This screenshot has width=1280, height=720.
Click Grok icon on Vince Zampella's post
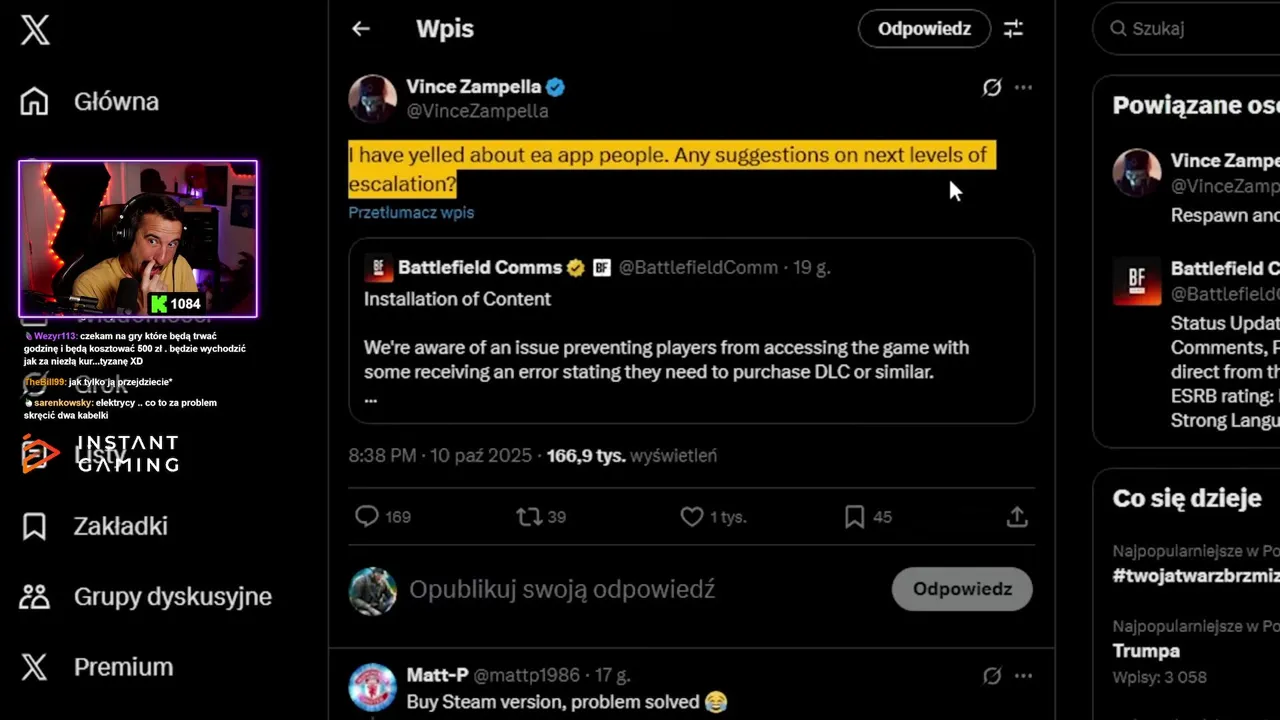(x=991, y=87)
